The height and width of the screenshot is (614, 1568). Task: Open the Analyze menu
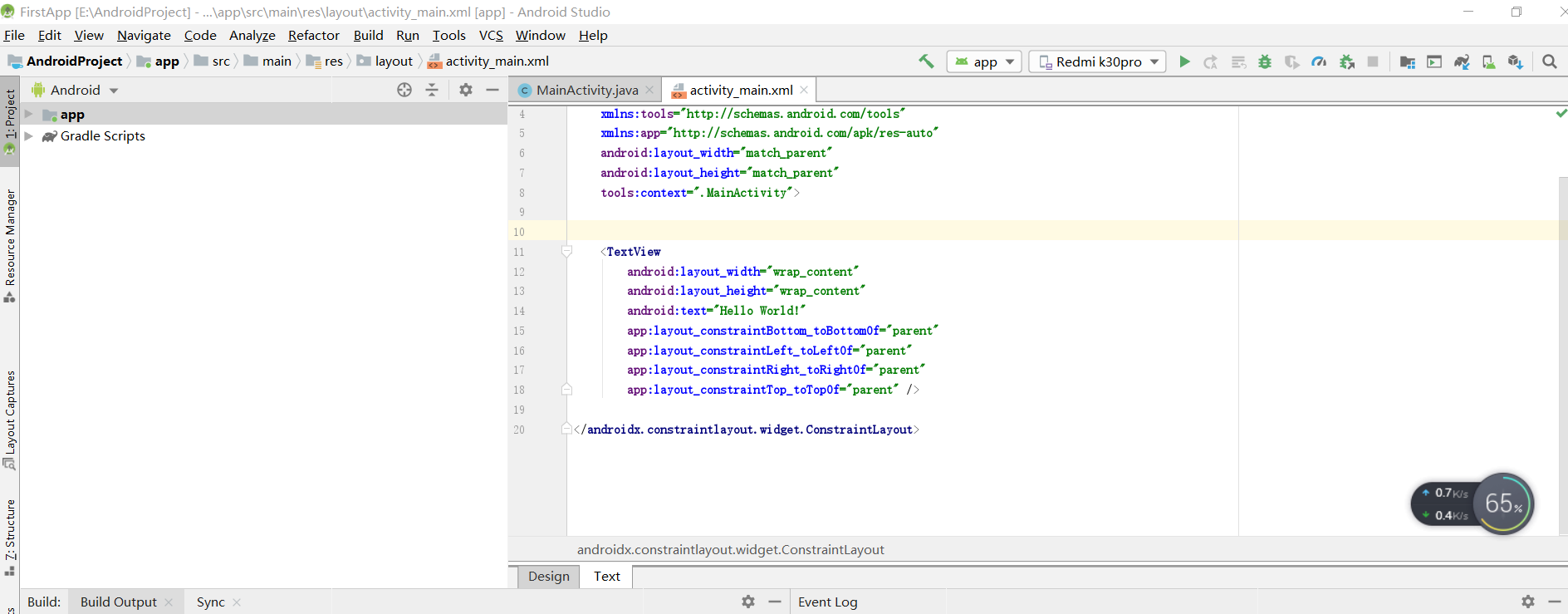(x=252, y=35)
